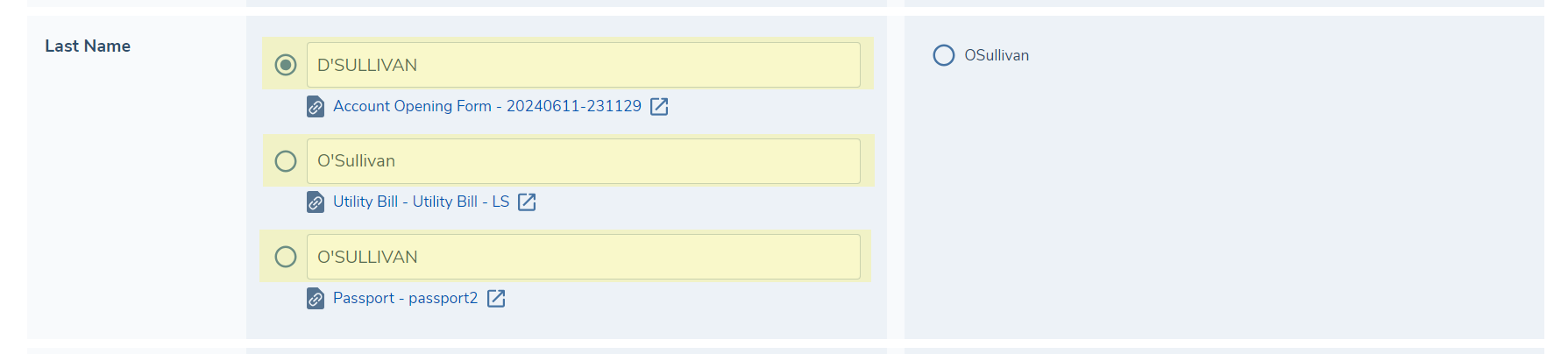This screenshot has width=1568, height=354.
Task: Click the OSullivan option label text
Action: tap(997, 55)
